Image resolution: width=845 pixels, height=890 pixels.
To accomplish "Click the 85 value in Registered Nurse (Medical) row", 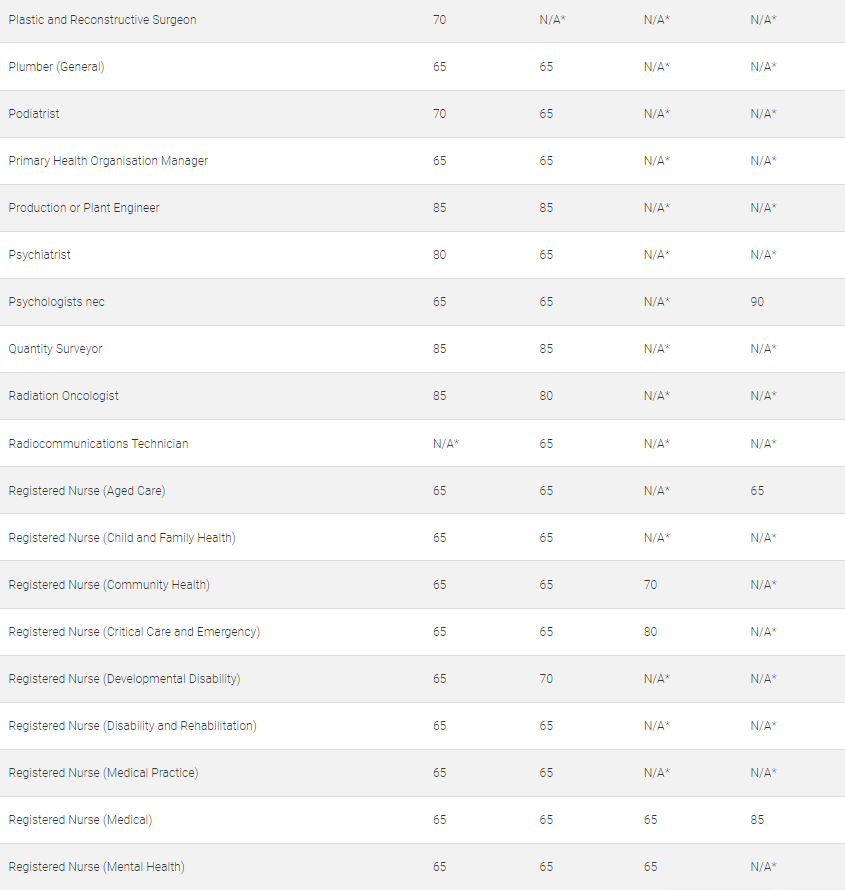I will coord(757,820).
